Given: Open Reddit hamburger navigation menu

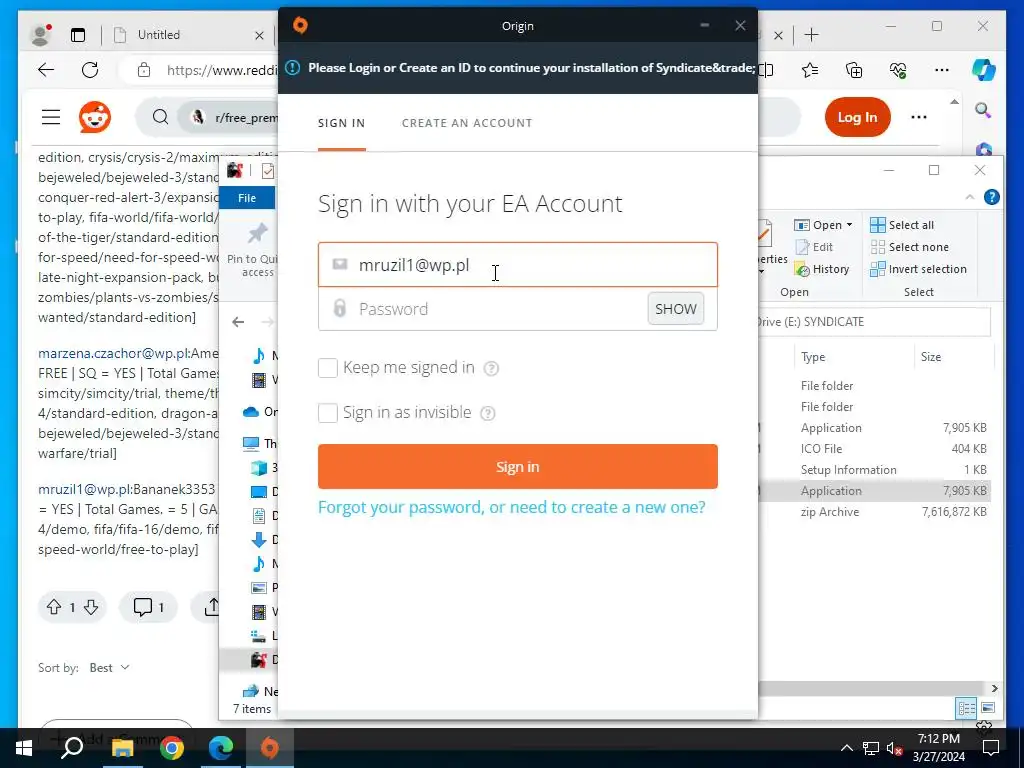Looking at the screenshot, I should coord(51,117).
